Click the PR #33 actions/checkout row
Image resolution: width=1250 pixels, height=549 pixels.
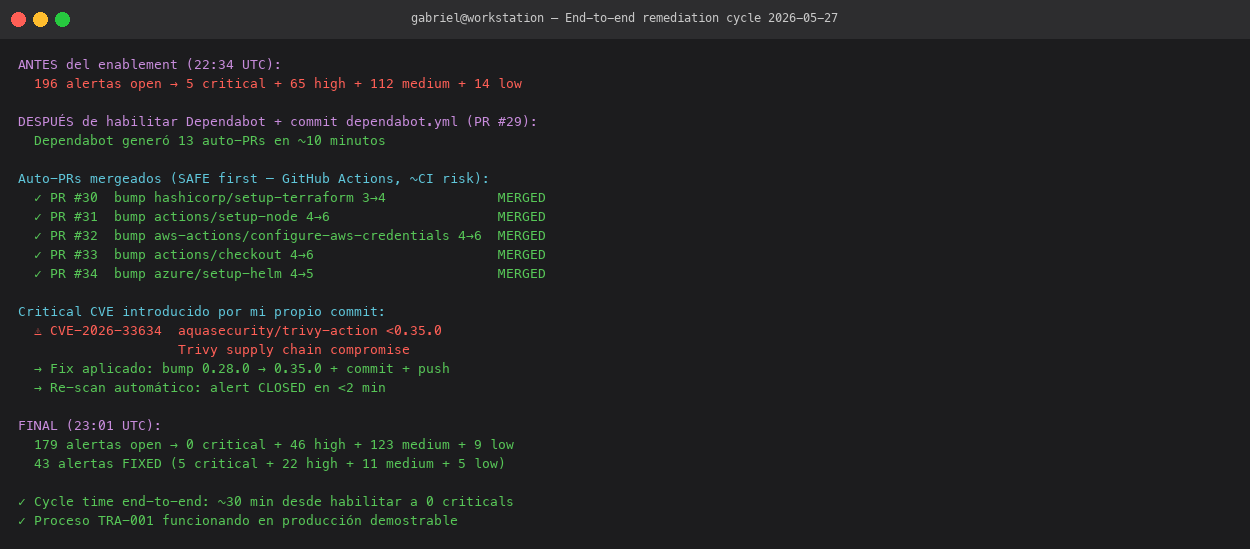[290, 255]
